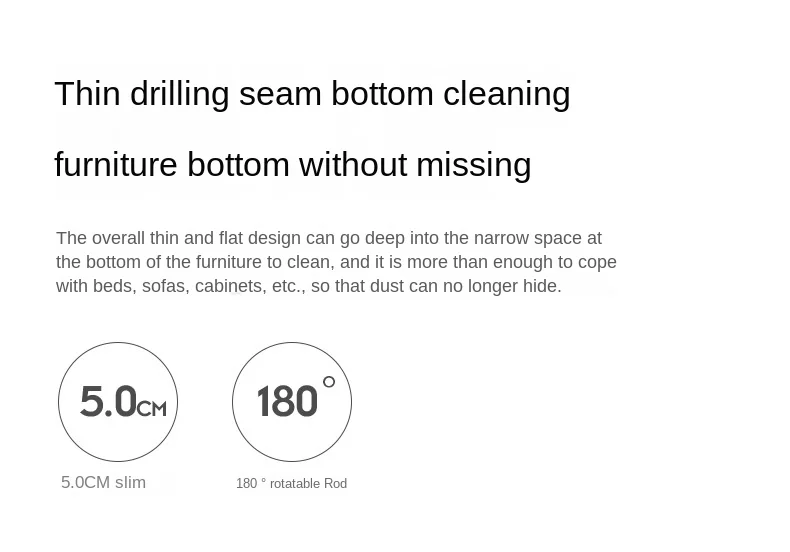Click the paragraph line starting "the bottom of"
Viewport: 790px width, 552px height.
click(336, 262)
